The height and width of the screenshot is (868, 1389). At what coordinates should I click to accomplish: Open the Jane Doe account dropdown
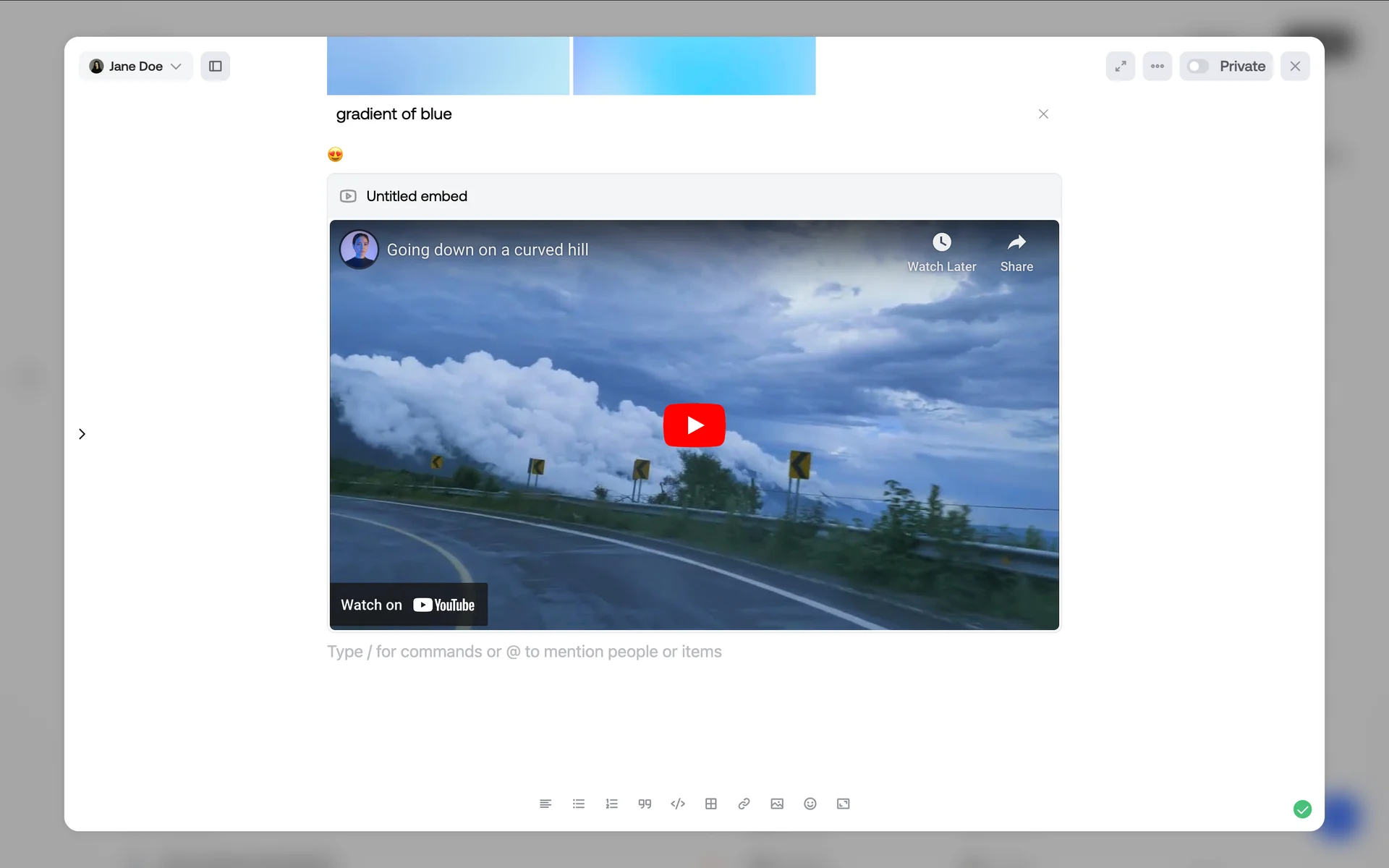pyautogui.click(x=136, y=66)
